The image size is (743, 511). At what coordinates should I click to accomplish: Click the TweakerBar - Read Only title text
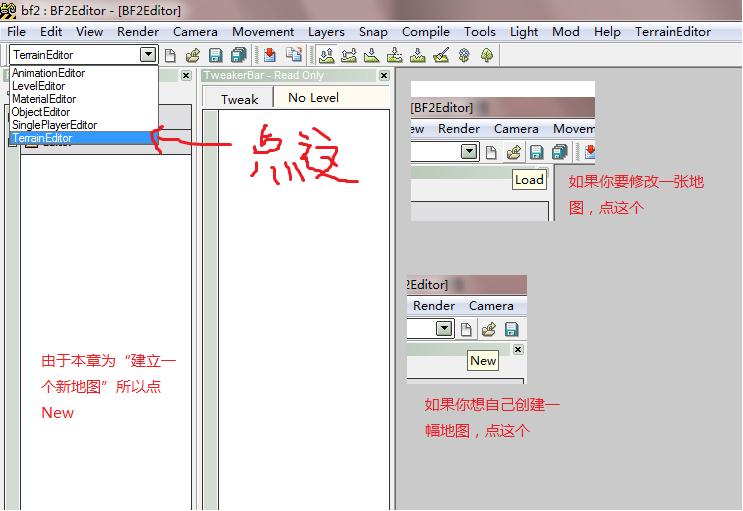(263, 75)
